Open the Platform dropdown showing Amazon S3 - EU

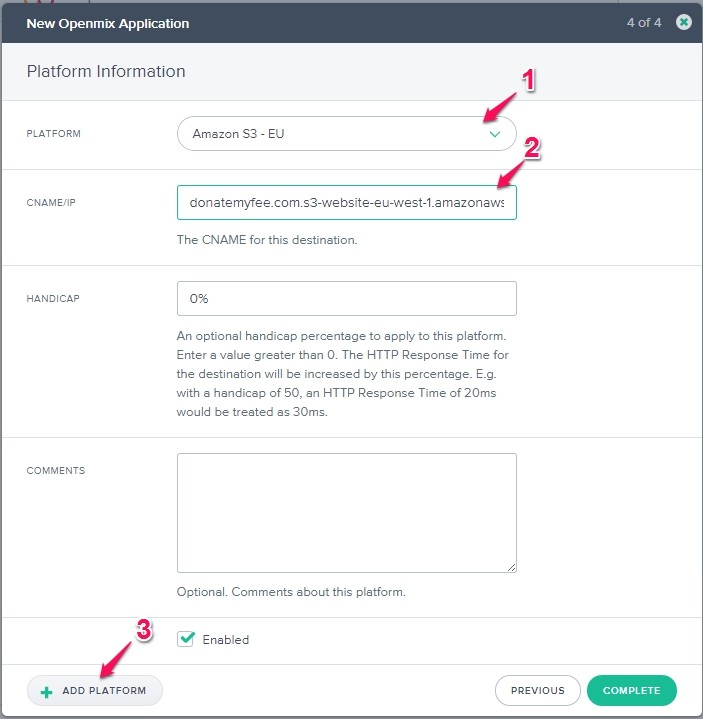pos(346,134)
